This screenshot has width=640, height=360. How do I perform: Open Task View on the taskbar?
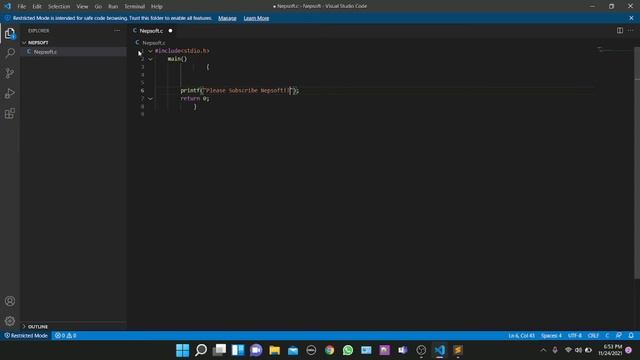click(x=219, y=350)
